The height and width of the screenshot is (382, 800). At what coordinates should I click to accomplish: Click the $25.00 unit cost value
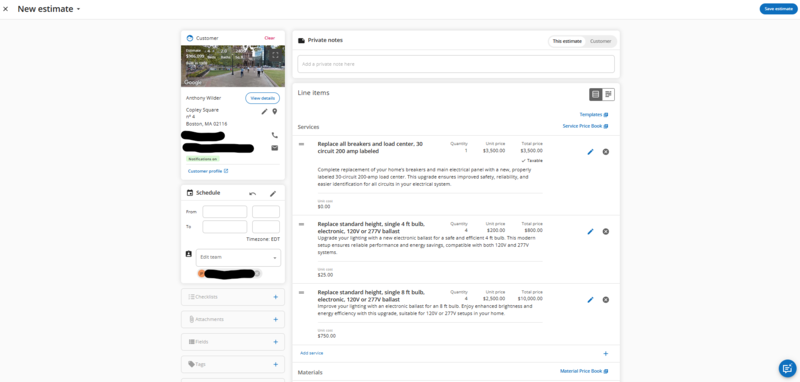[325, 275]
